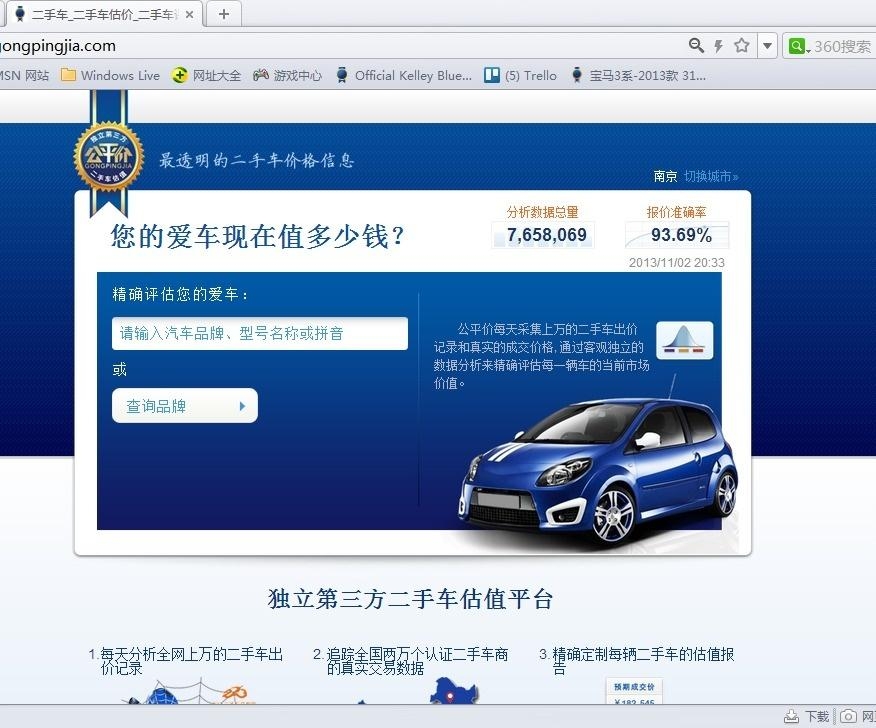
Task: Open the Windows Live bookmarks folder
Action: [x=110, y=75]
